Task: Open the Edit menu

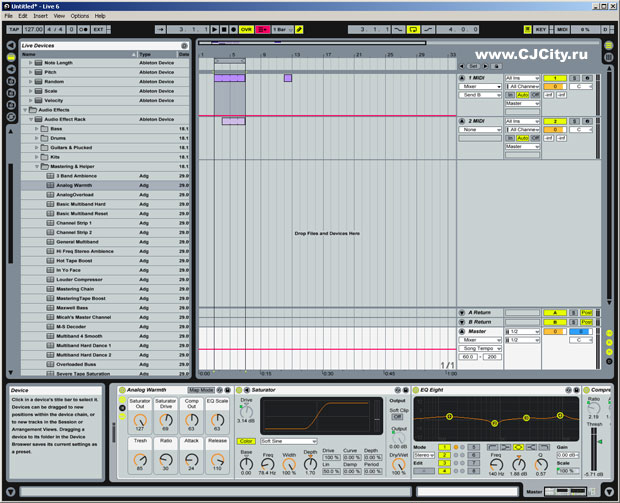Action: tap(23, 16)
